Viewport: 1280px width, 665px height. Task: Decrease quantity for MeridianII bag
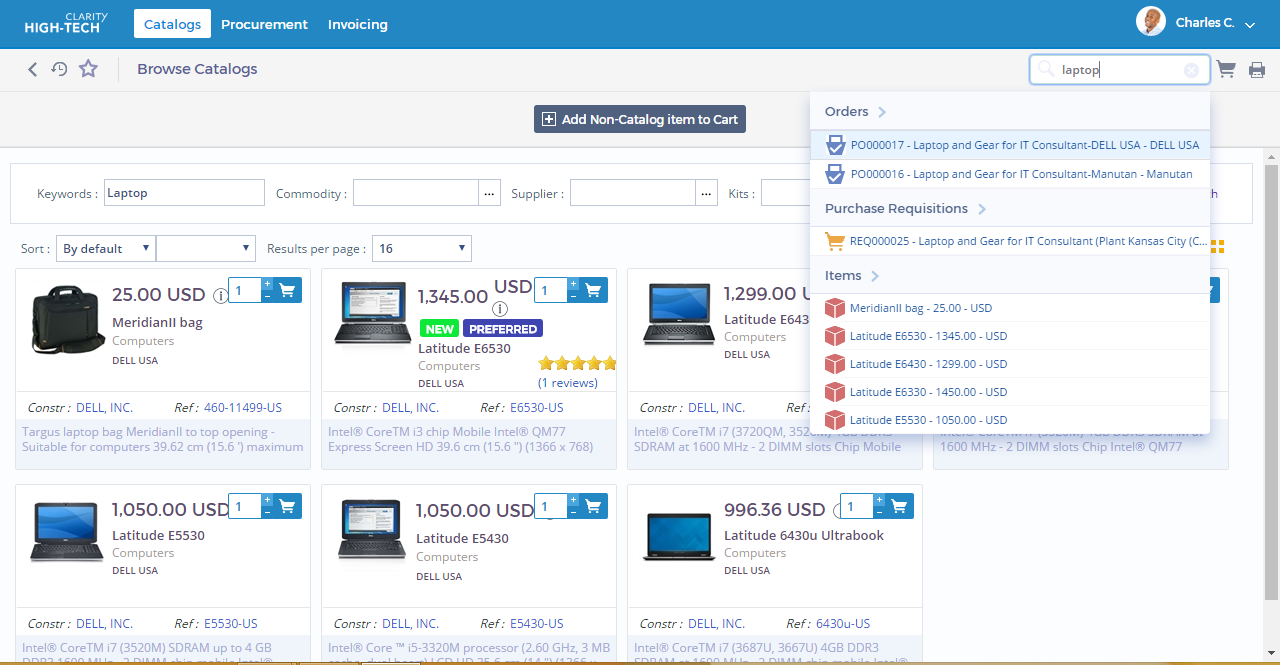pos(267,296)
